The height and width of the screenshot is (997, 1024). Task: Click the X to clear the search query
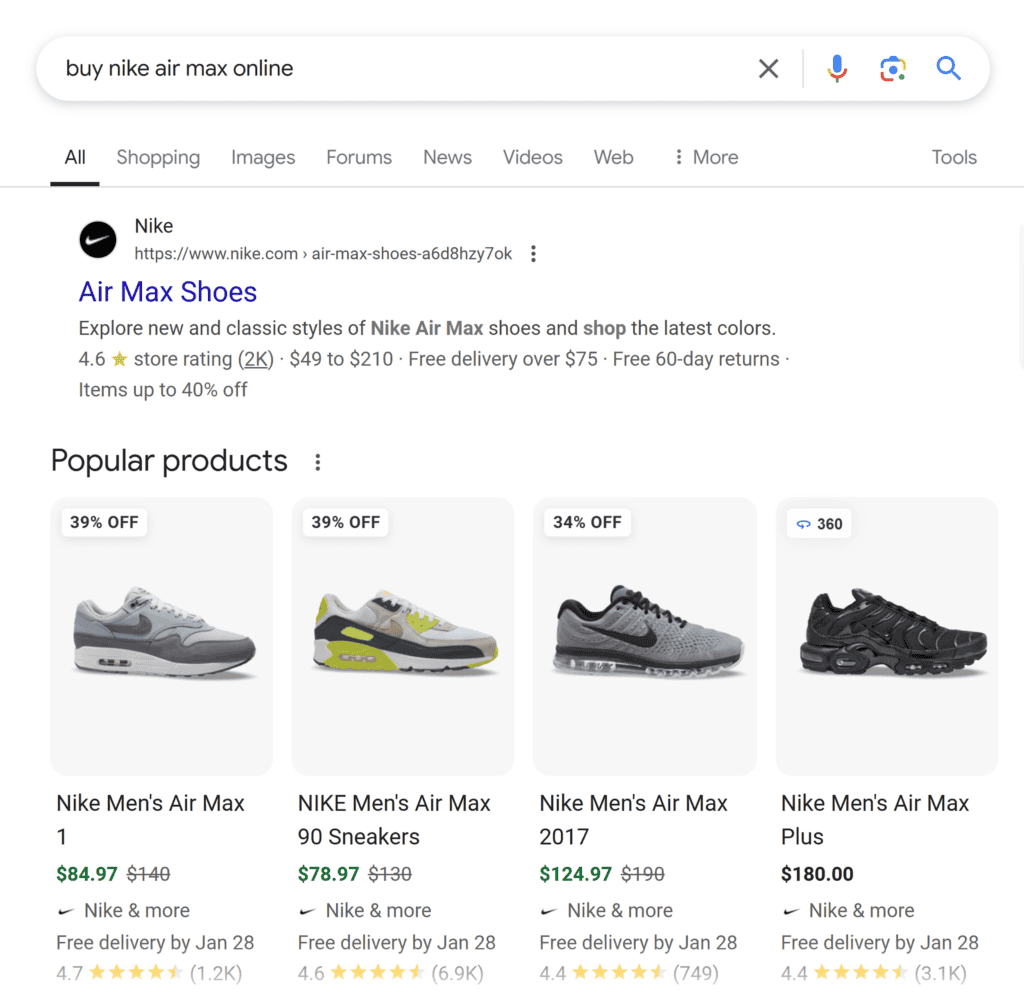tap(768, 68)
